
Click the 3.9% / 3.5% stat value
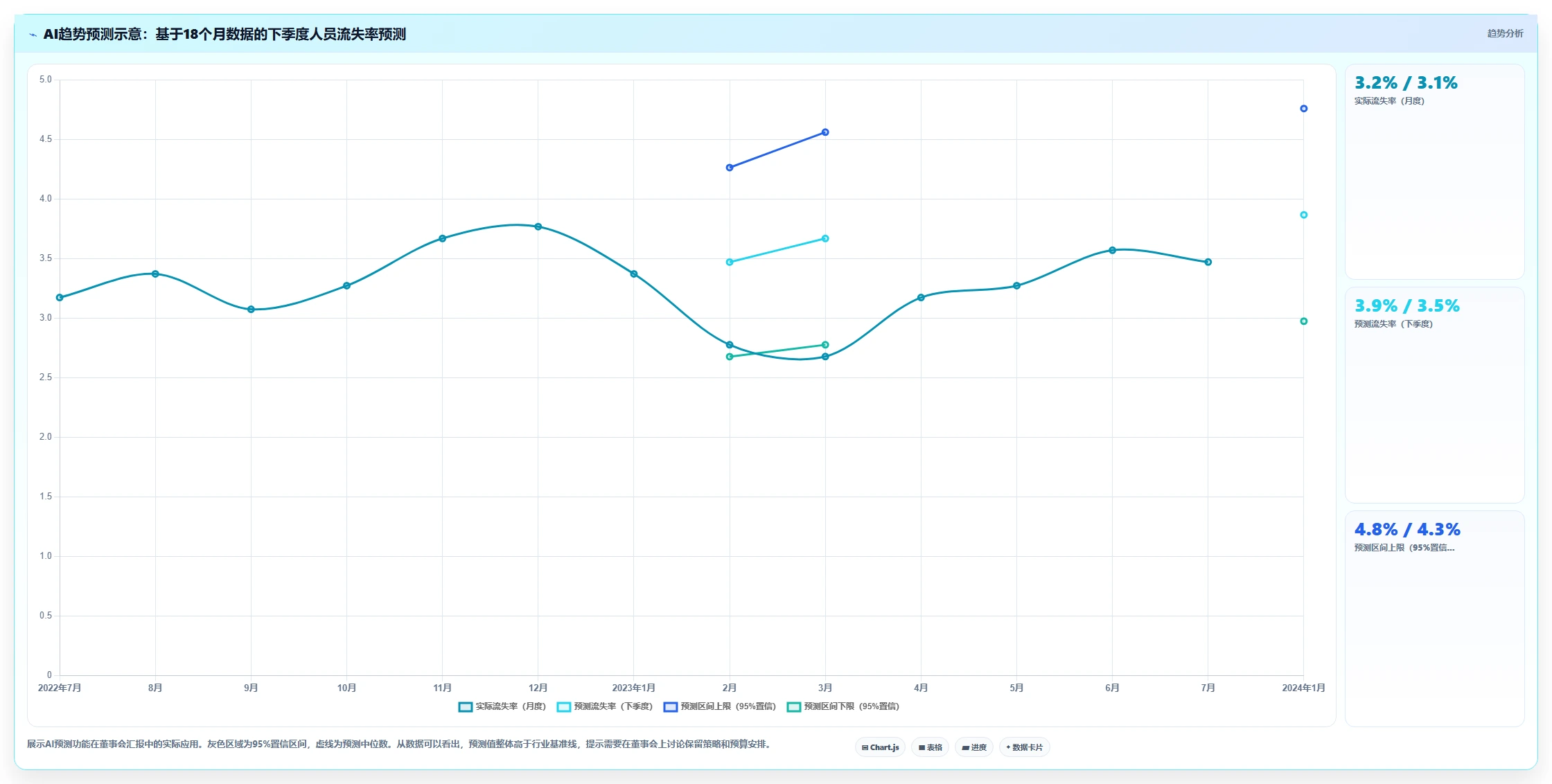click(1407, 306)
